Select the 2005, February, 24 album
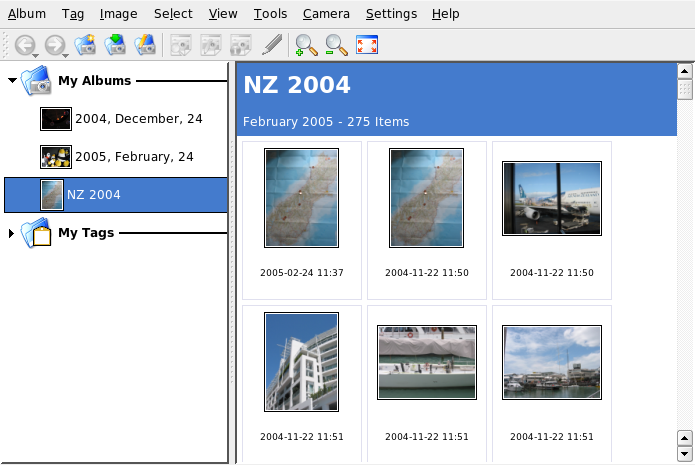 (134, 157)
